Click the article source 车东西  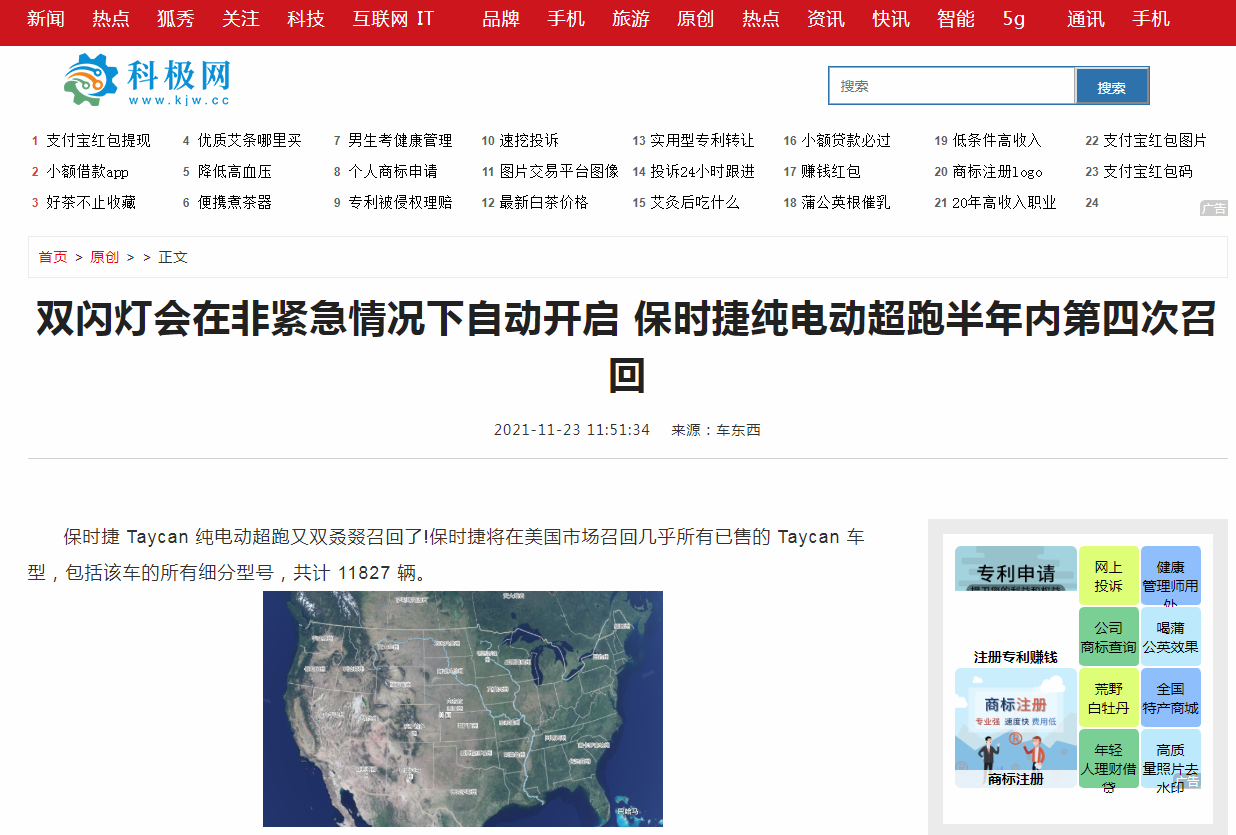(x=738, y=430)
